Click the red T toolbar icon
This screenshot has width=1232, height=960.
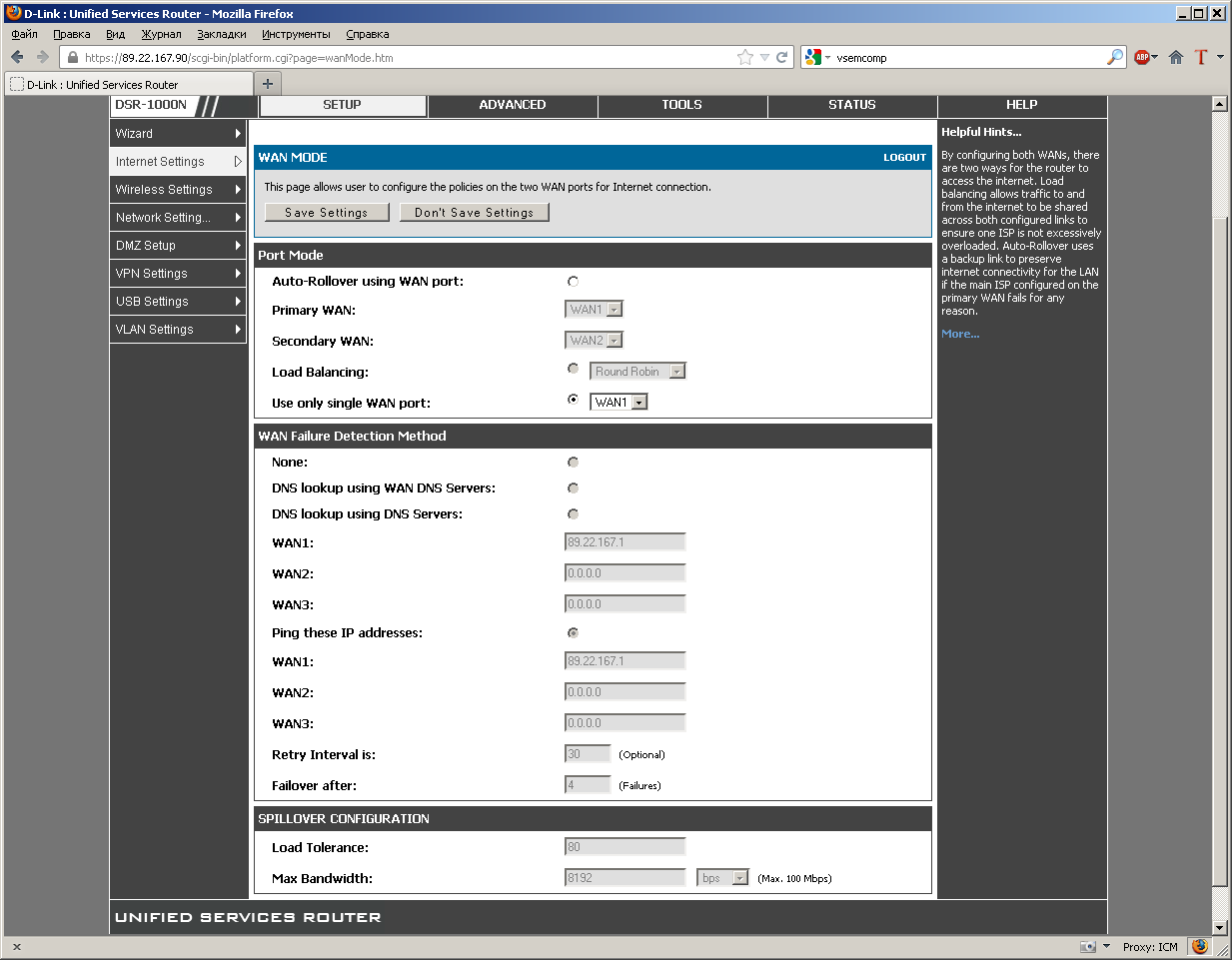click(x=1201, y=57)
